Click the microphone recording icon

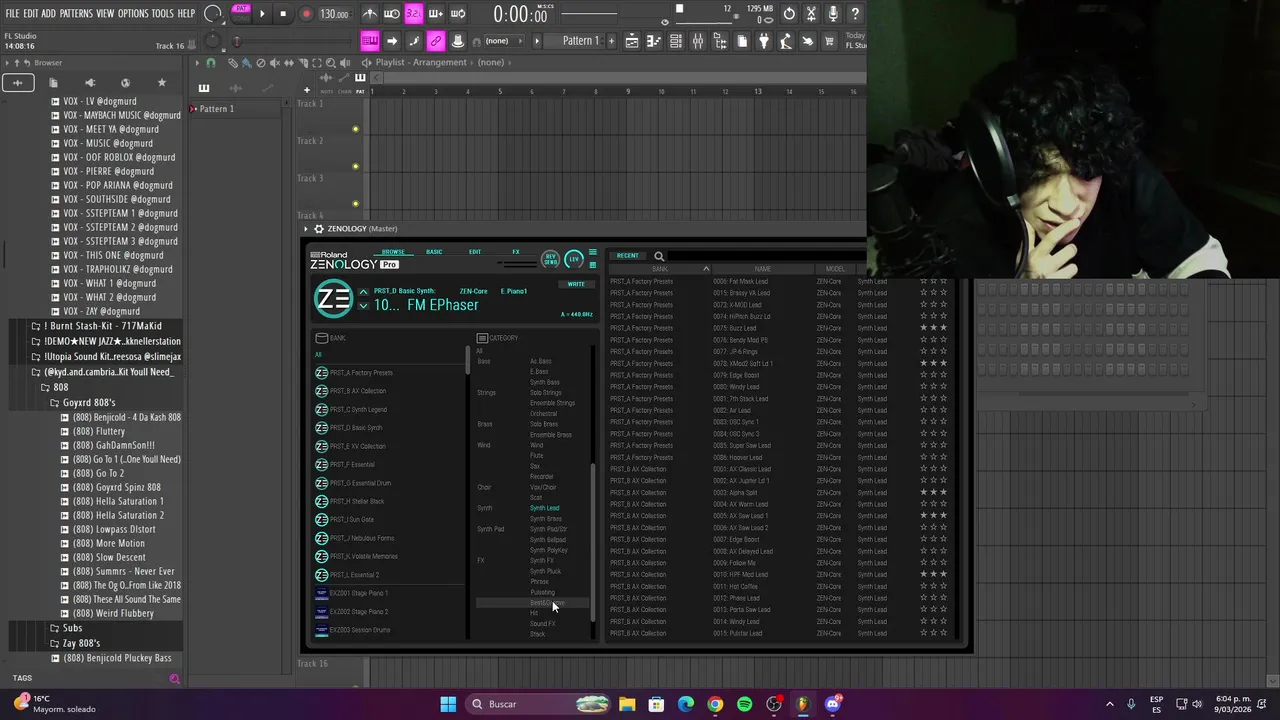(833, 14)
